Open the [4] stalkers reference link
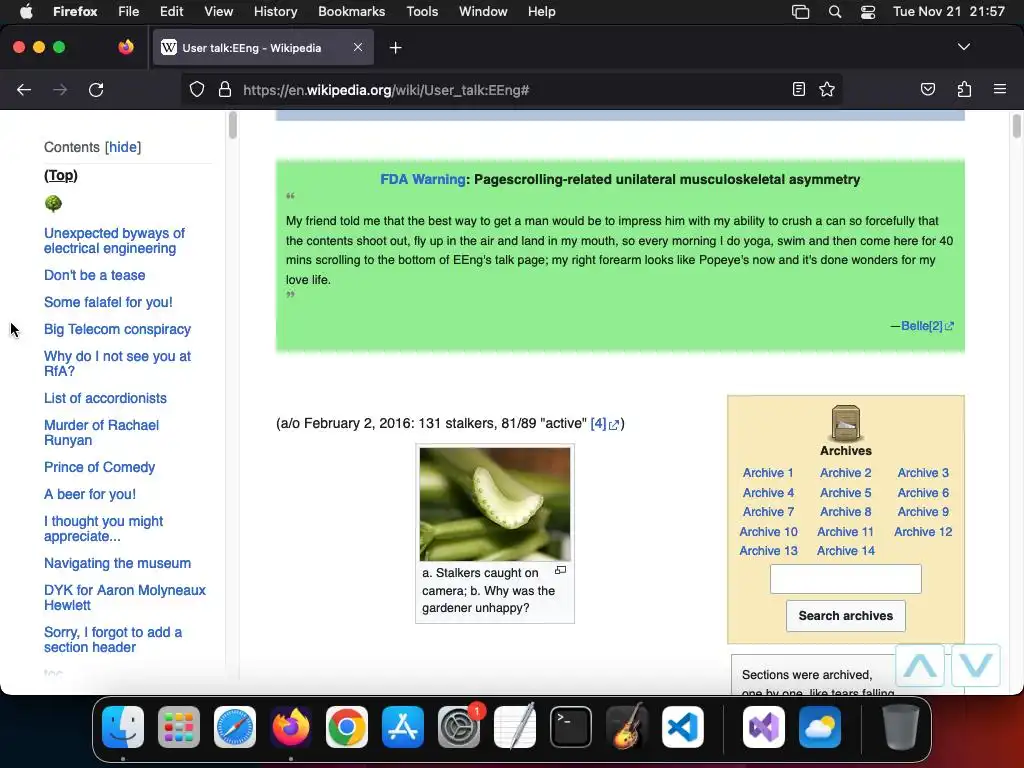This screenshot has width=1024, height=768. pyautogui.click(x=604, y=424)
